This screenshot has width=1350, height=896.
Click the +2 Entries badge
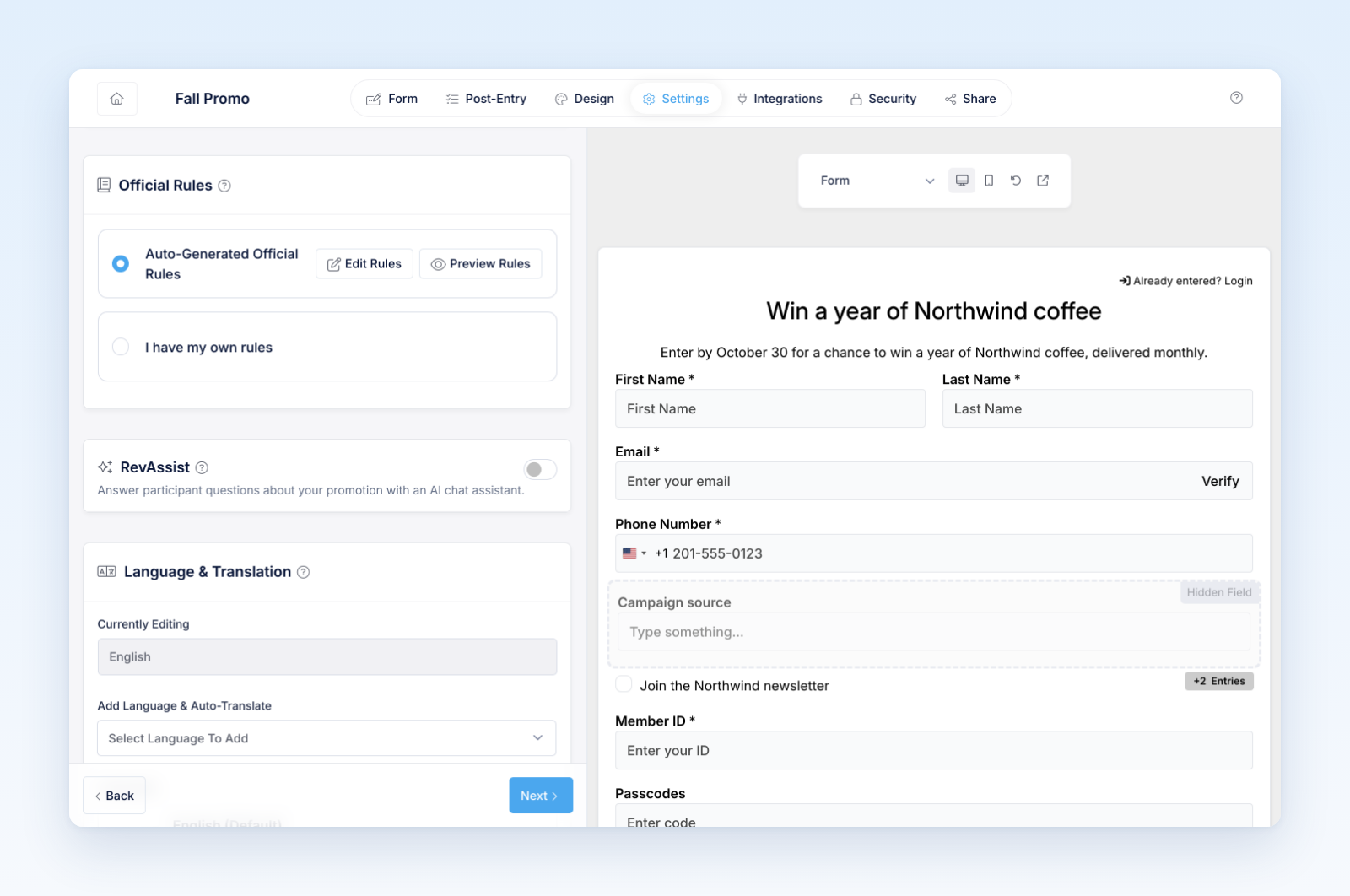click(1219, 681)
